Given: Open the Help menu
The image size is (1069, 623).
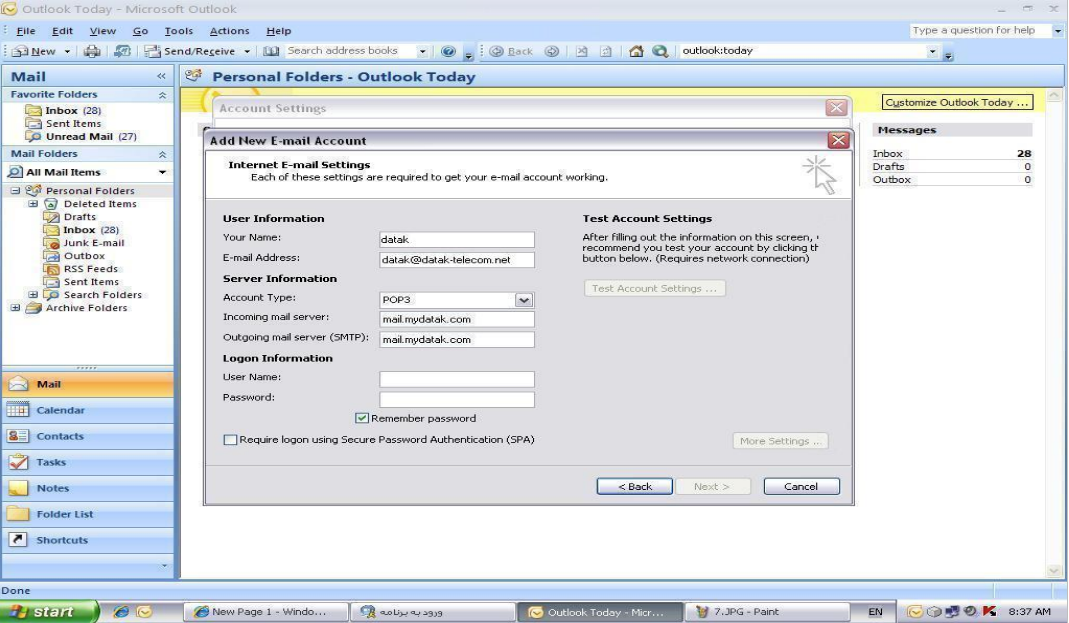Looking at the screenshot, I should [278, 31].
